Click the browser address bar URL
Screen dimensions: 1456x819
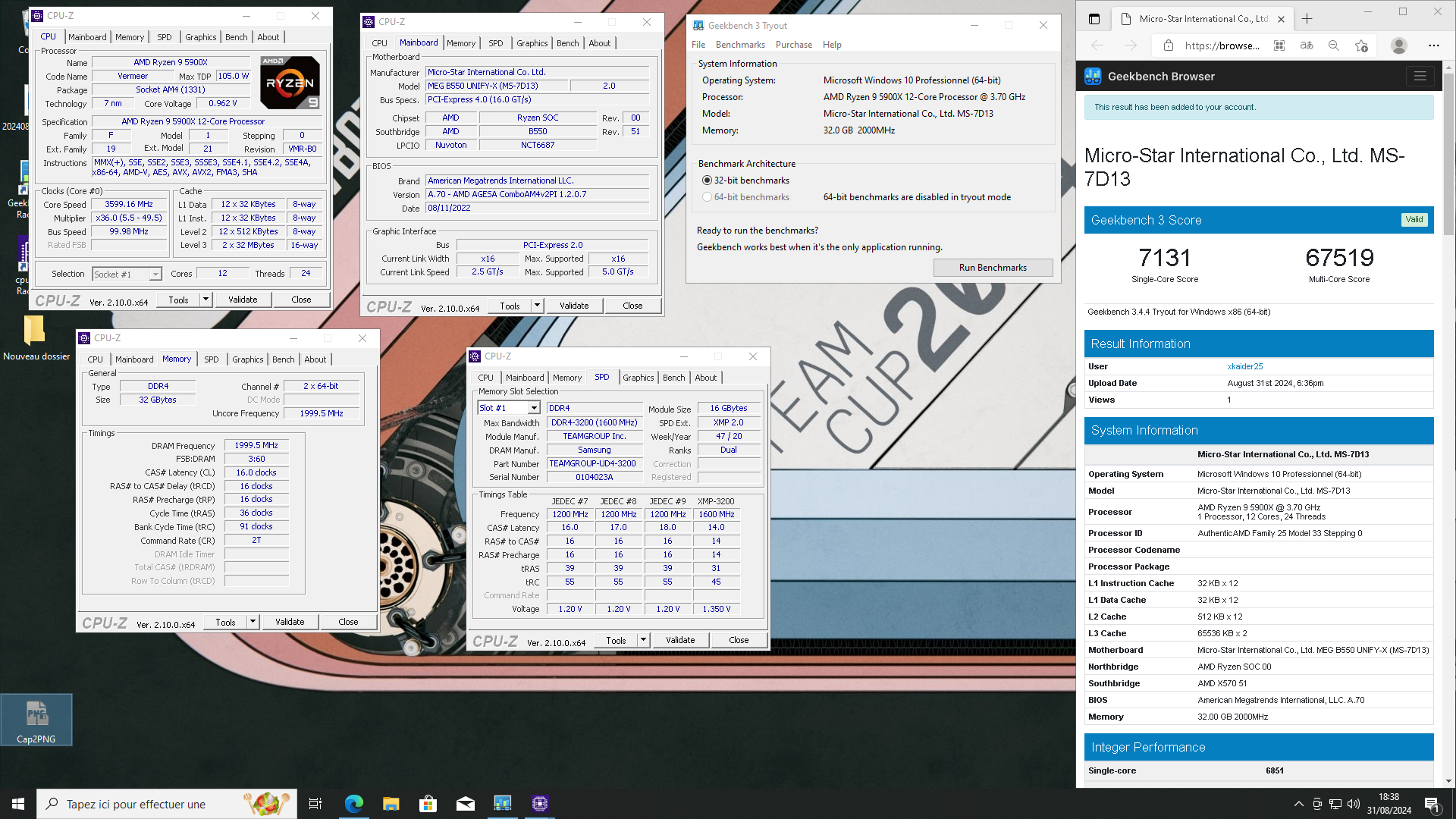[1222, 45]
